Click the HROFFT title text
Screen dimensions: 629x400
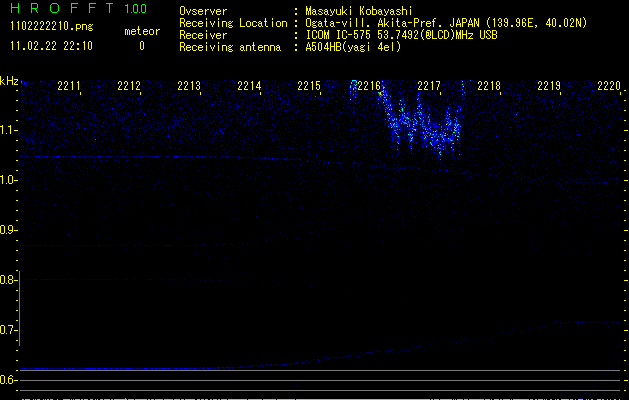tap(62, 8)
